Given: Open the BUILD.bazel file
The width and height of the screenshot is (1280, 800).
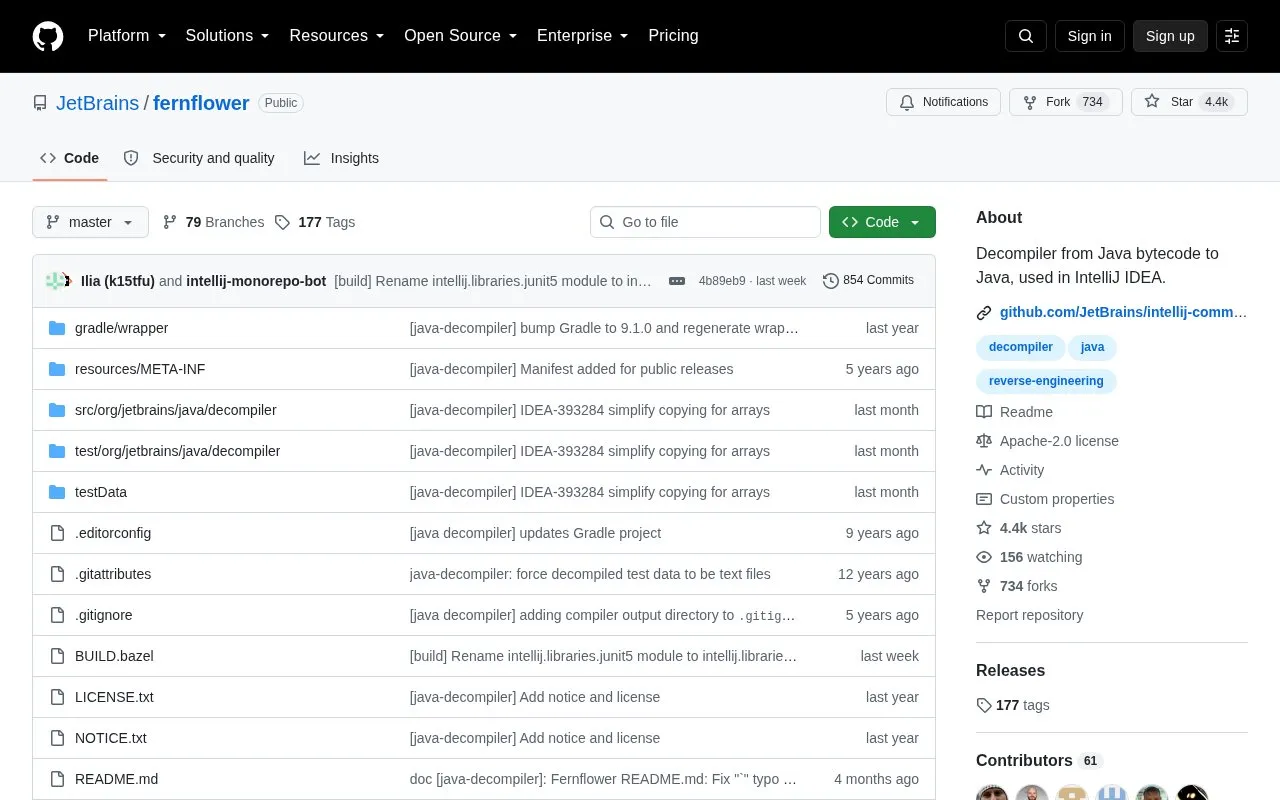Looking at the screenshot, I should (x=114, y=656).
